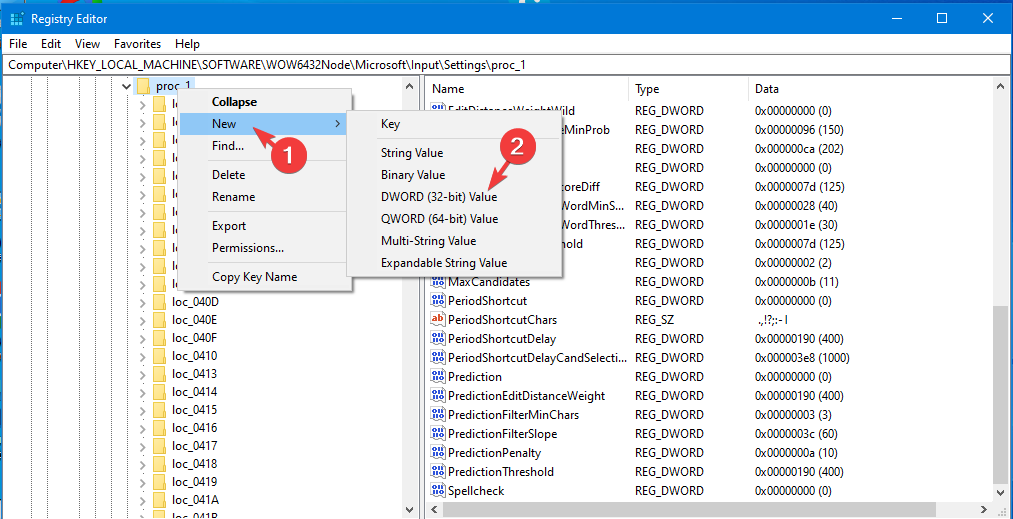The image size is (1013, 519).
Task: Click the folder icon next to loc_040E
Action: (x=160, y=320)
